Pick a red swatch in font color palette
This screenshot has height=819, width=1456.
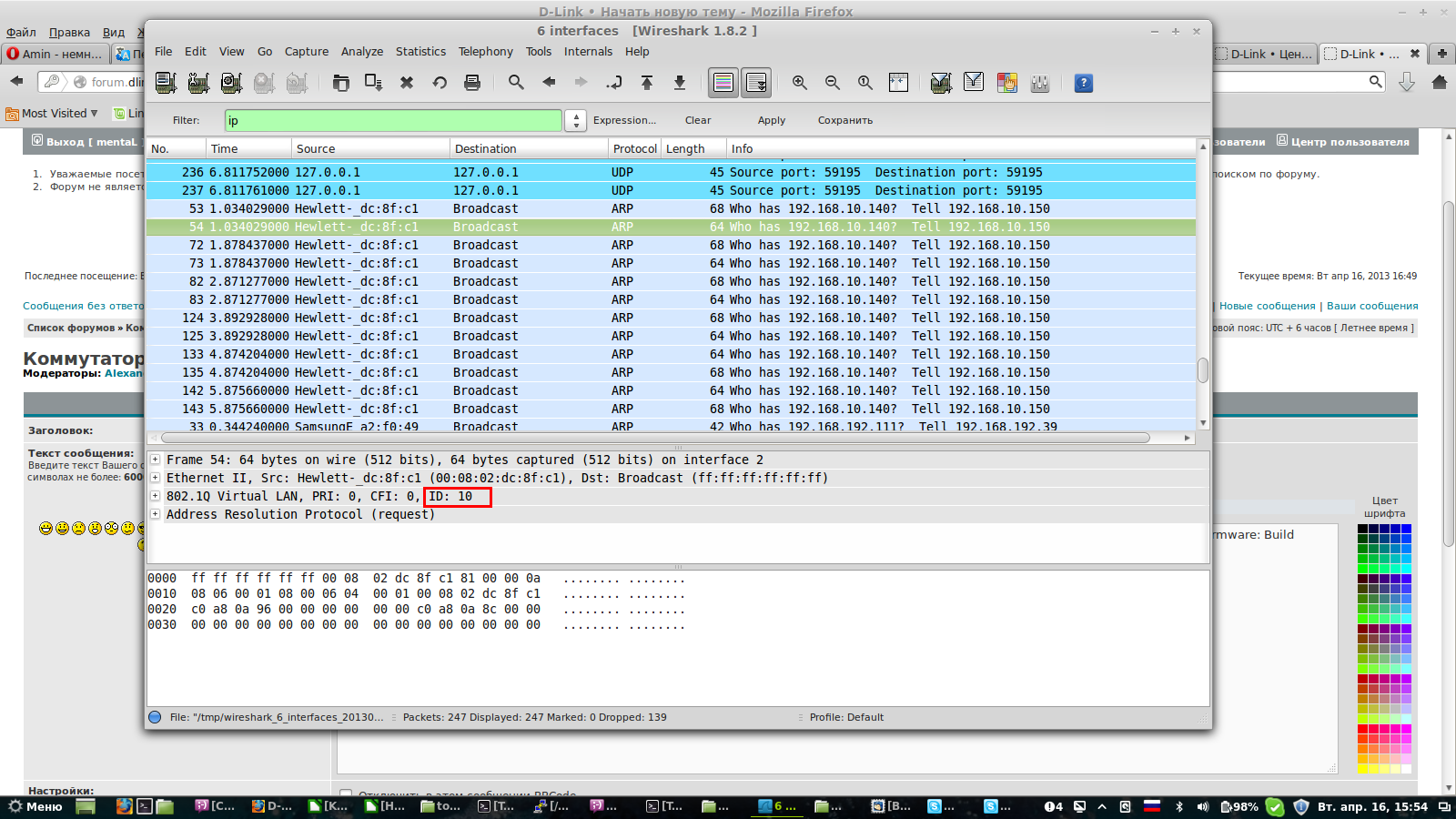[1363, 729]
